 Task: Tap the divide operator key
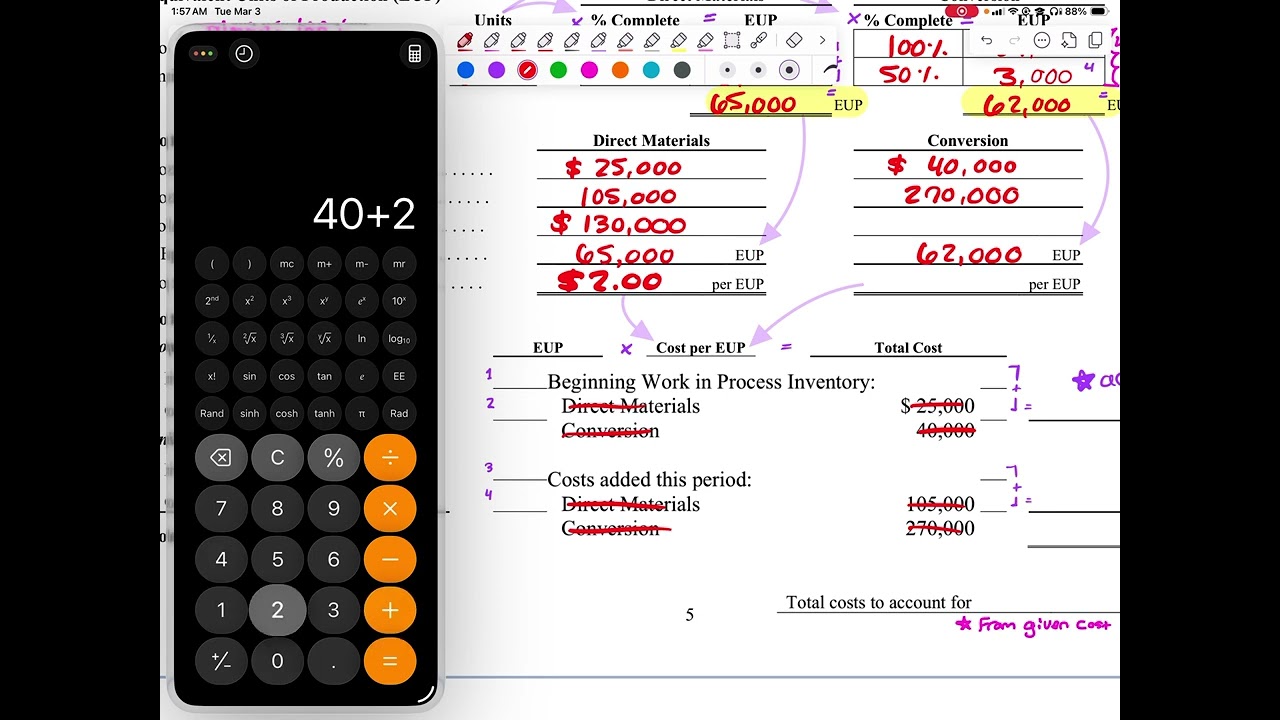[x=390, y=458]
